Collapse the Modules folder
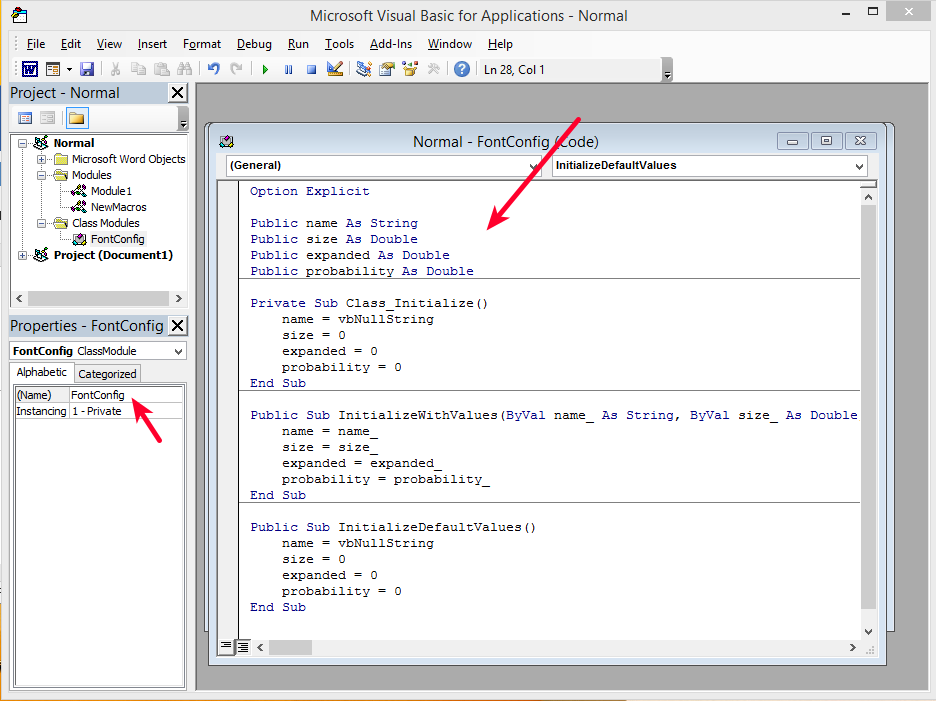 point(41,175)
